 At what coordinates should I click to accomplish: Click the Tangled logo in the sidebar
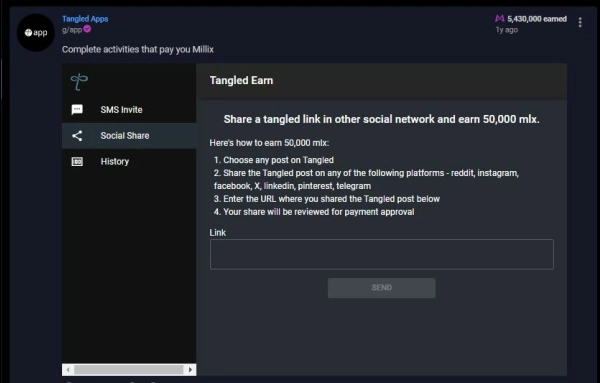tap(79, 81)
